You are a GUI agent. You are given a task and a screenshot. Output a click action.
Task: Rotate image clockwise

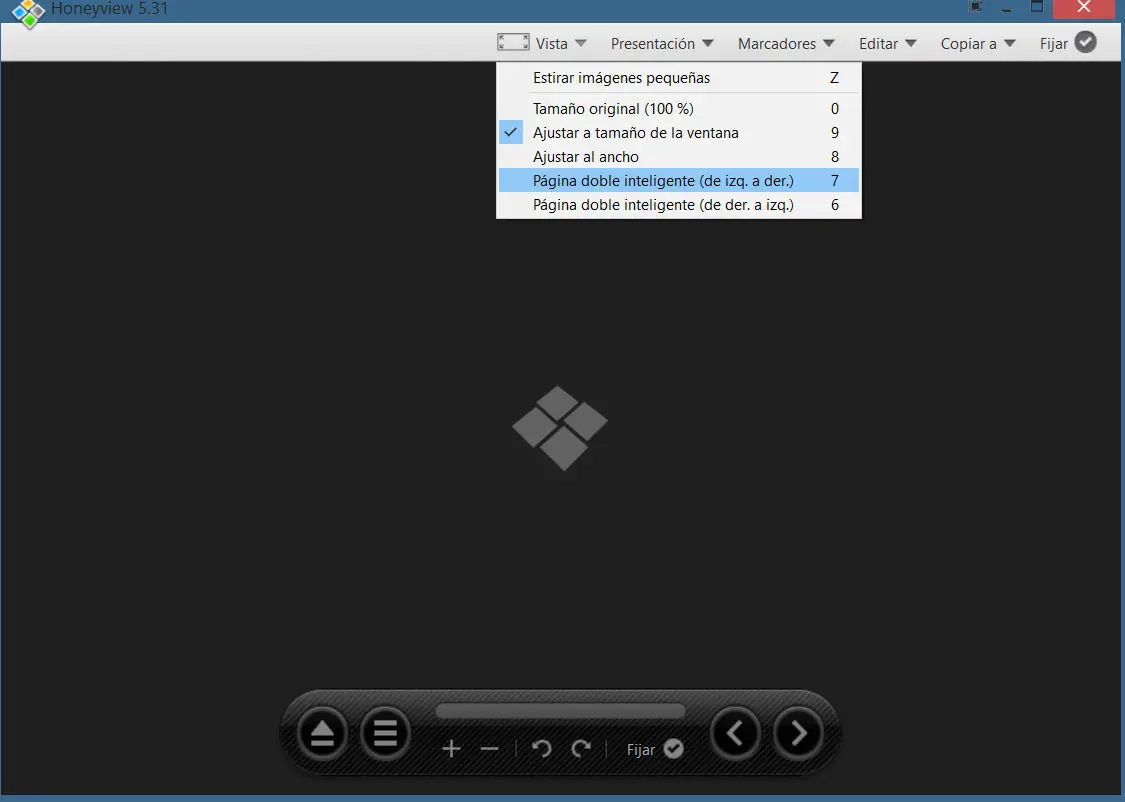581,749
